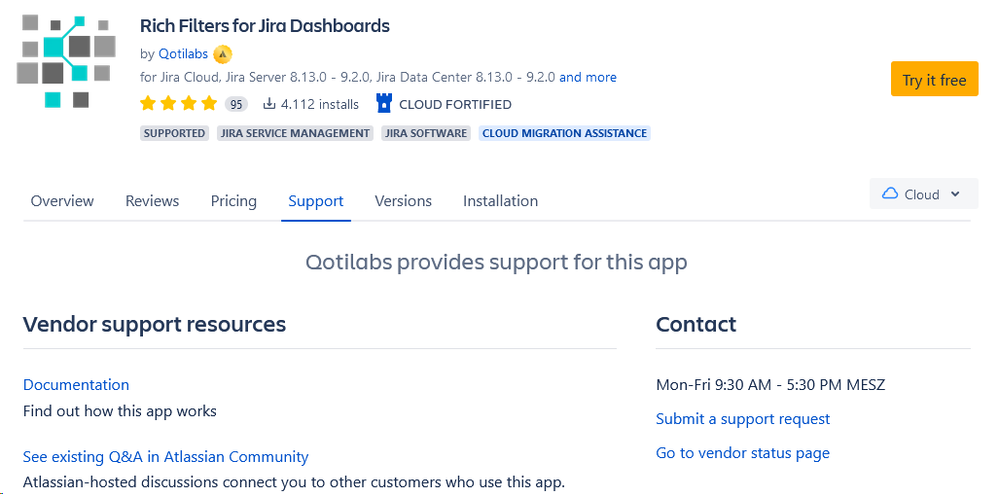This screenshot has height=494, width=999.
Task: Switch to the Overview tab
Action: 62,201
